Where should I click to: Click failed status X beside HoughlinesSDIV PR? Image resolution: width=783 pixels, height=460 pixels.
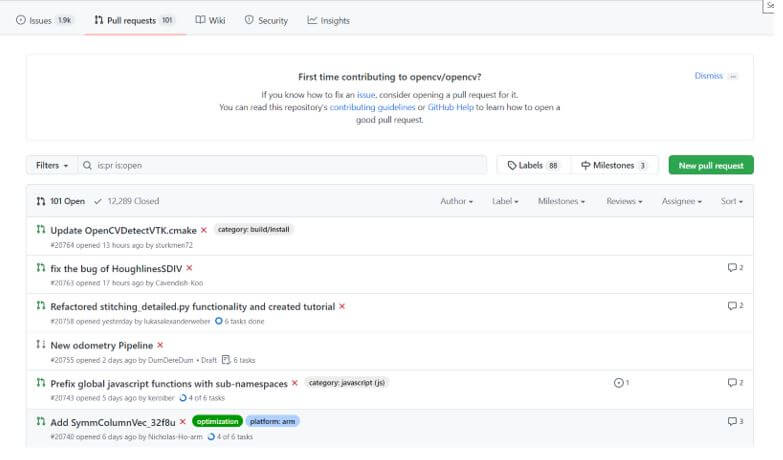point(189,268)
